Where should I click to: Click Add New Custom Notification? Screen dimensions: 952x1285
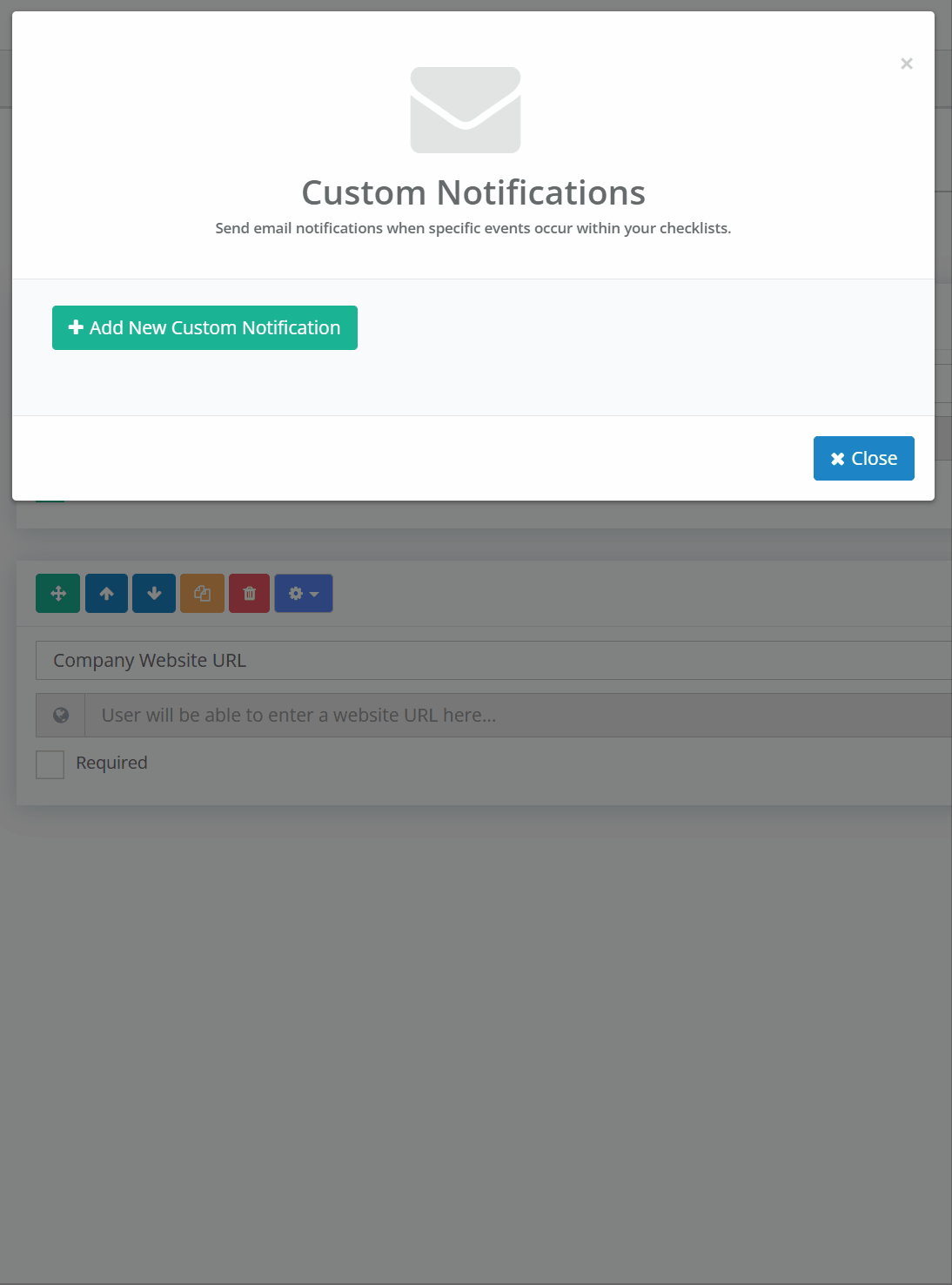pyautogui.click(x=204, y=327)
